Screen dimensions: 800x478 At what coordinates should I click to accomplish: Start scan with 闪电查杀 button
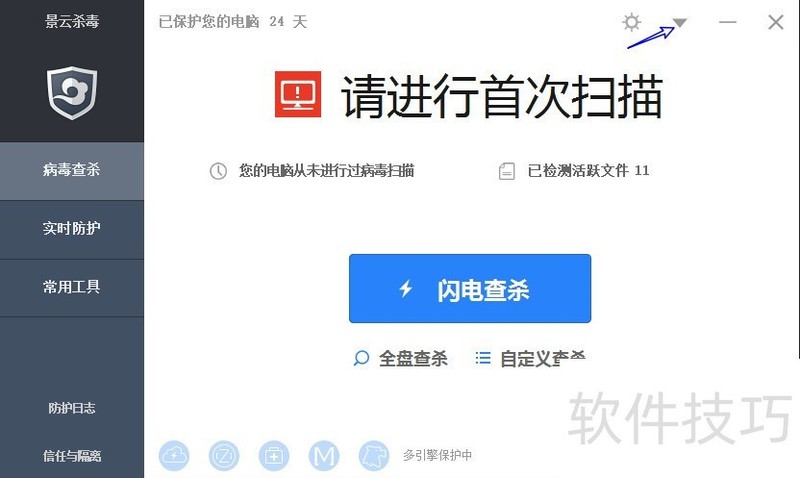point(470,288)
